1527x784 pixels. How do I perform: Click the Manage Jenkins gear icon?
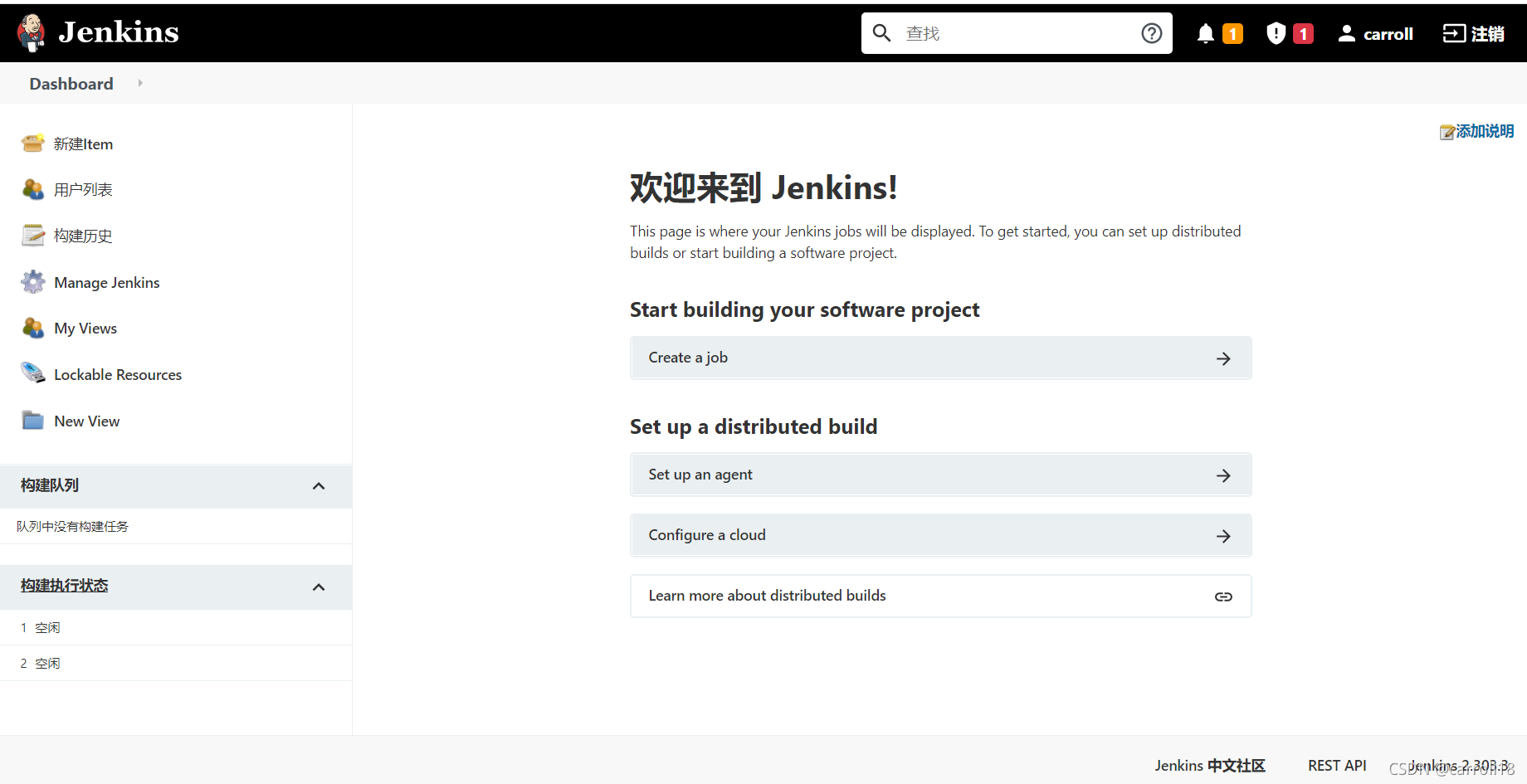click(33, 282)
